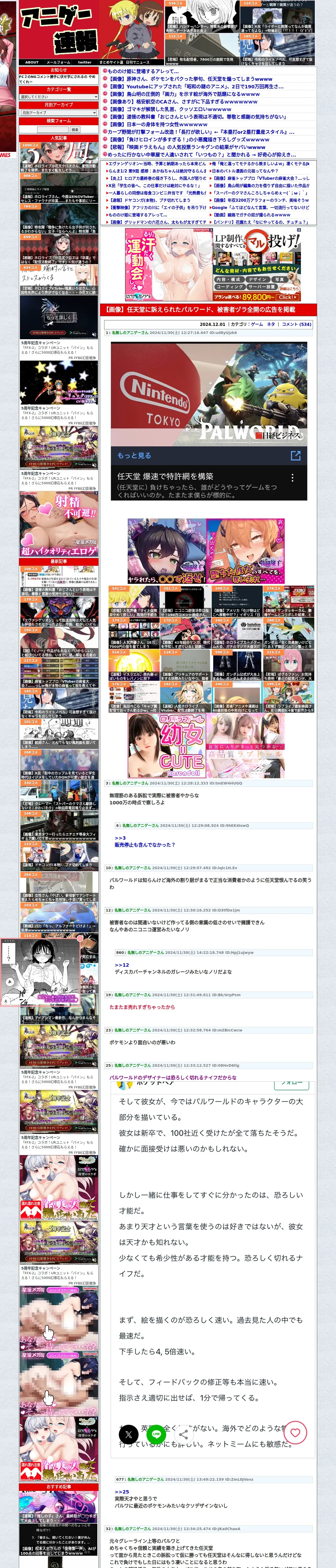
Task: Open the メールフォーム navigation item
Action: coord(59,62)
